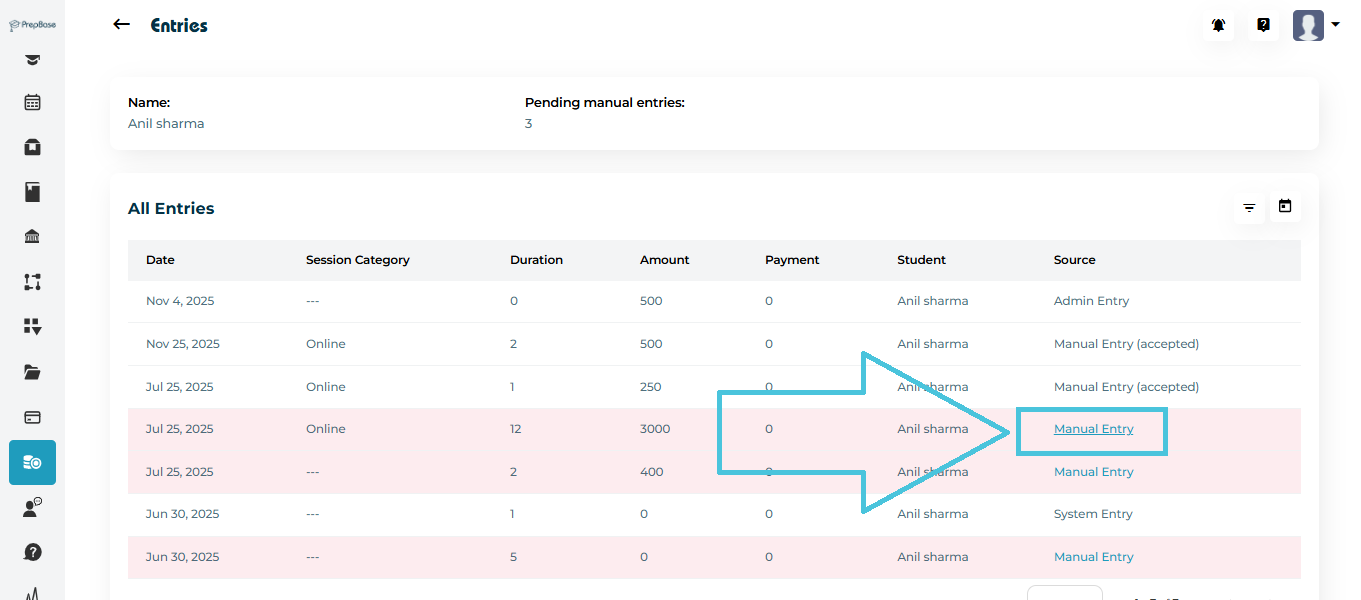
Task: Click the Source column header
Action: tap(1074, 260)
